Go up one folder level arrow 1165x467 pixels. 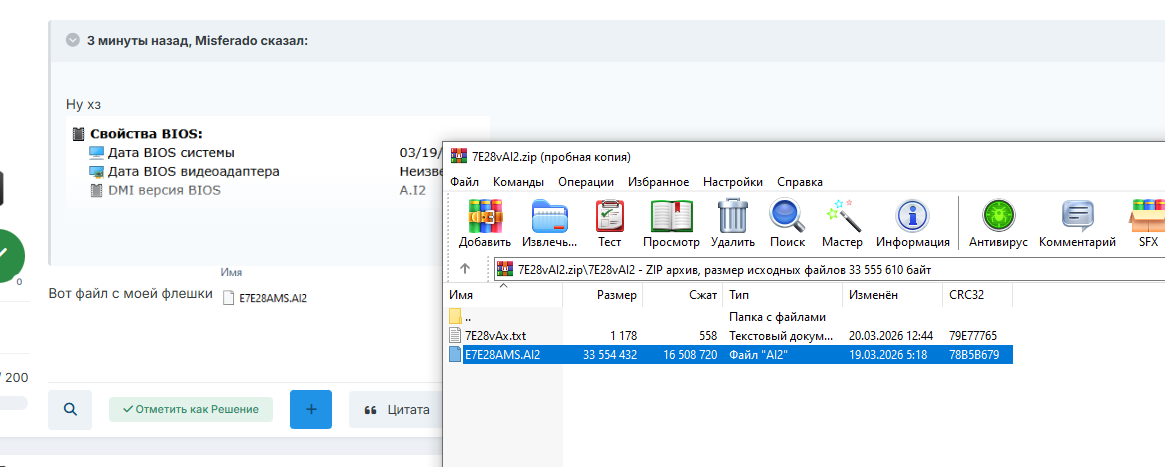point(465,269)
